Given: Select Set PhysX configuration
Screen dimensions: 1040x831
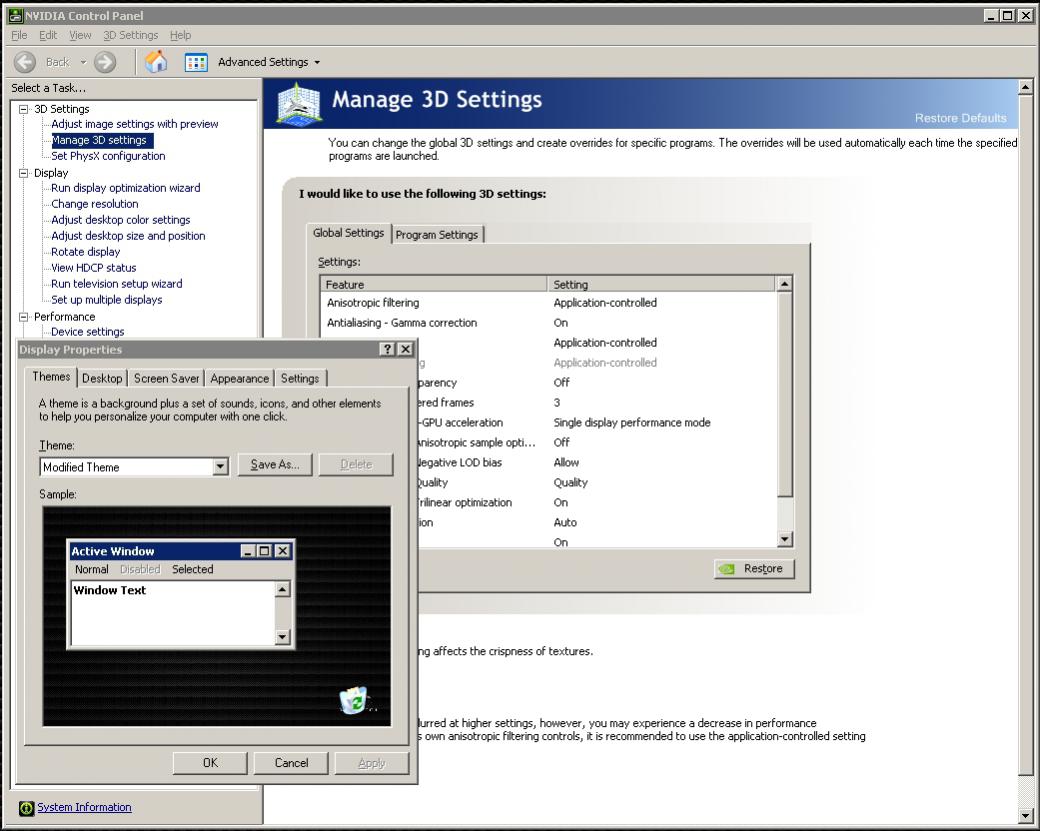Looking at the screenshot, I should coord(108,156).
